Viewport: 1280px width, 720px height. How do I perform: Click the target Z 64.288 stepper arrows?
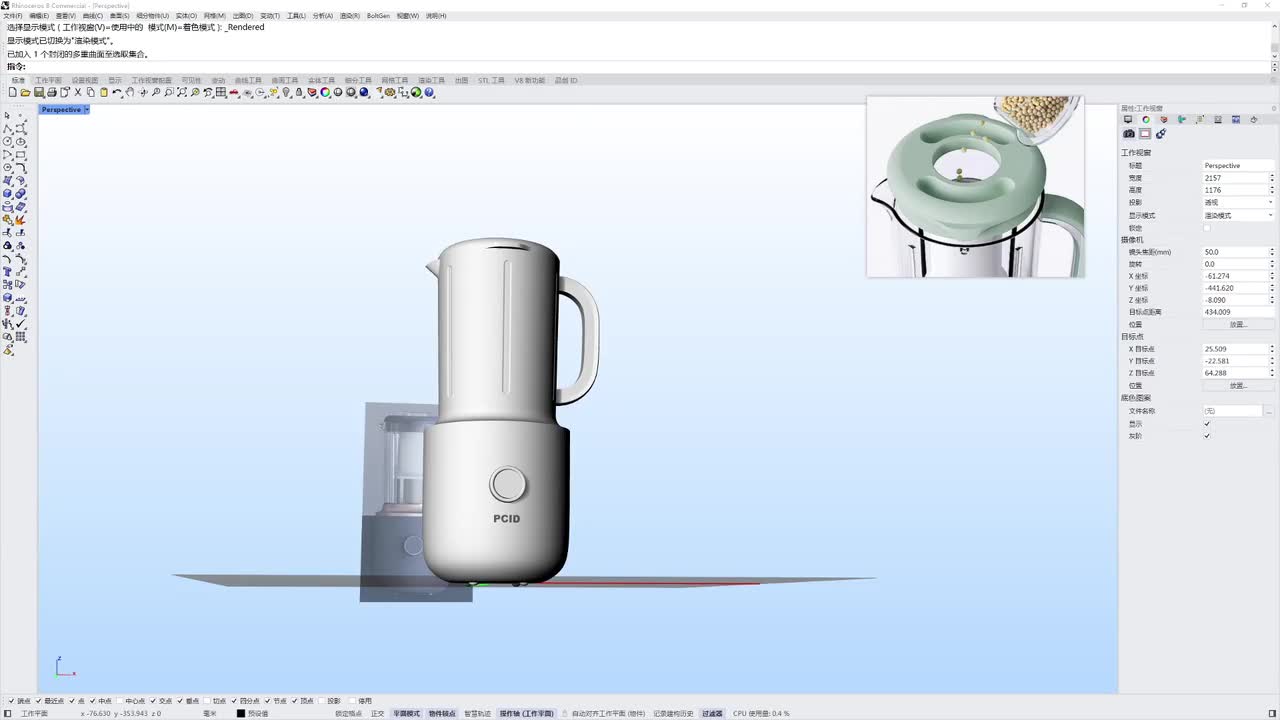[1272, 373]
